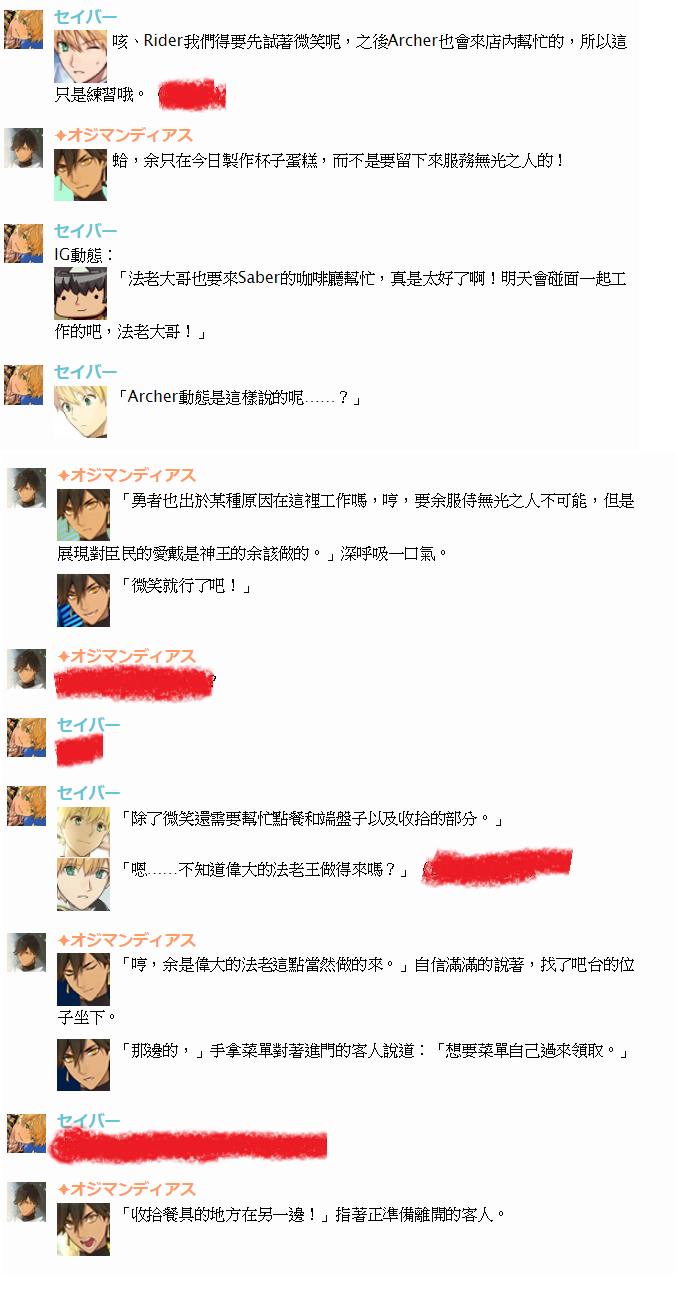Click セイバー avatar next to IG動態 post
Viewport: 695px width, 1307px height.
(x=24, y=244)
